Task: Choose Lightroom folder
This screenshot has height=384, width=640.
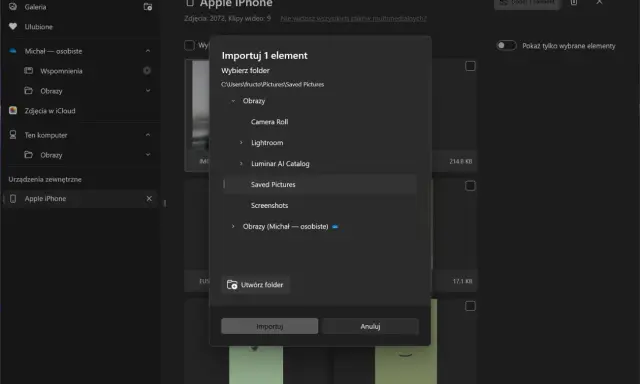Action: (x=267, y=143)
